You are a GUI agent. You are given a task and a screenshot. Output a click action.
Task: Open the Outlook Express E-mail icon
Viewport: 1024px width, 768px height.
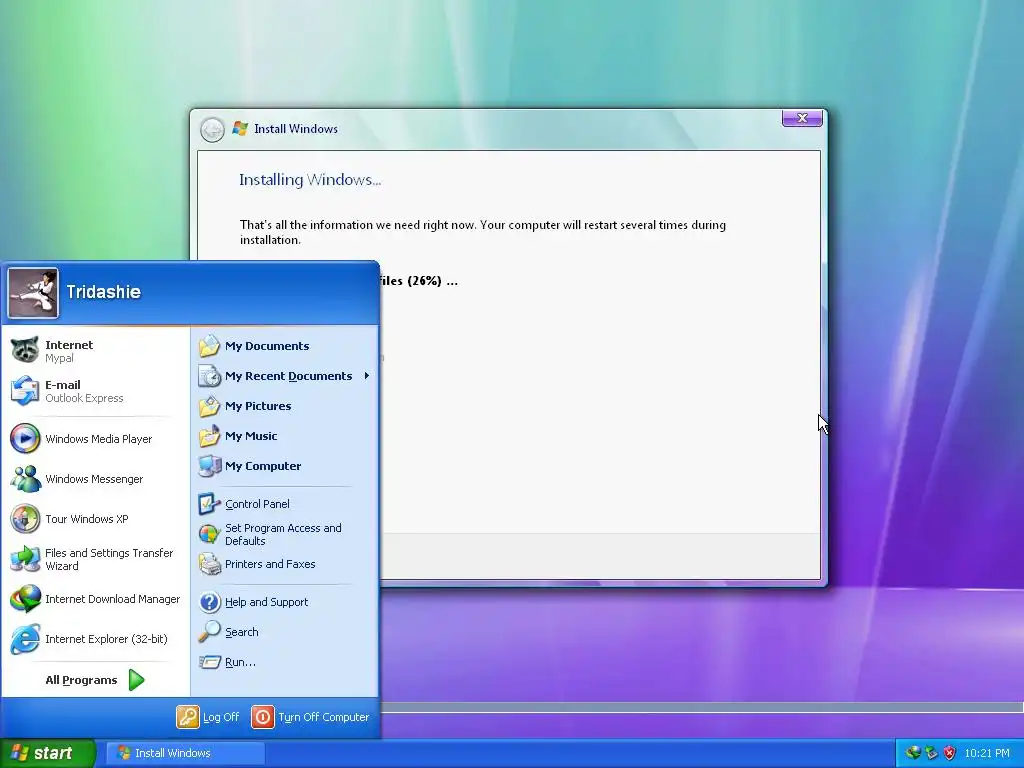25,391
